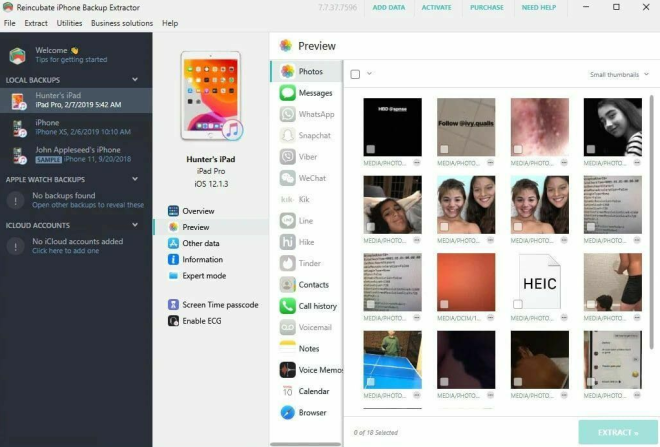Select the Hunter's iPad backup entry
Viewport: 660px width, 447px height.
(76, 100)
